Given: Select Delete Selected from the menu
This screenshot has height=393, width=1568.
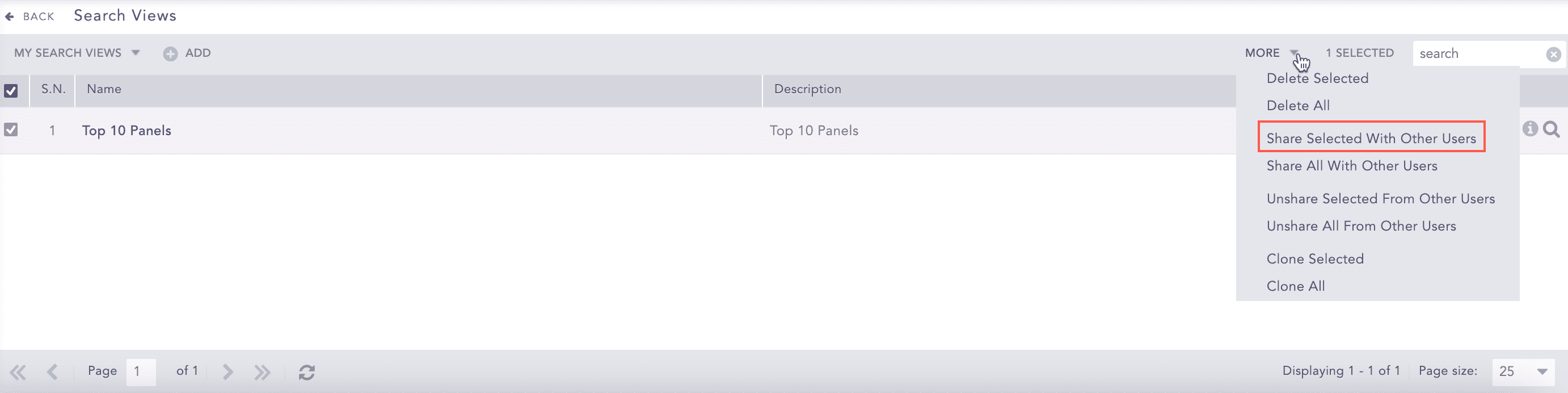Looking at the screenshot, I should pyautogui.click(x=1317, y=78).
